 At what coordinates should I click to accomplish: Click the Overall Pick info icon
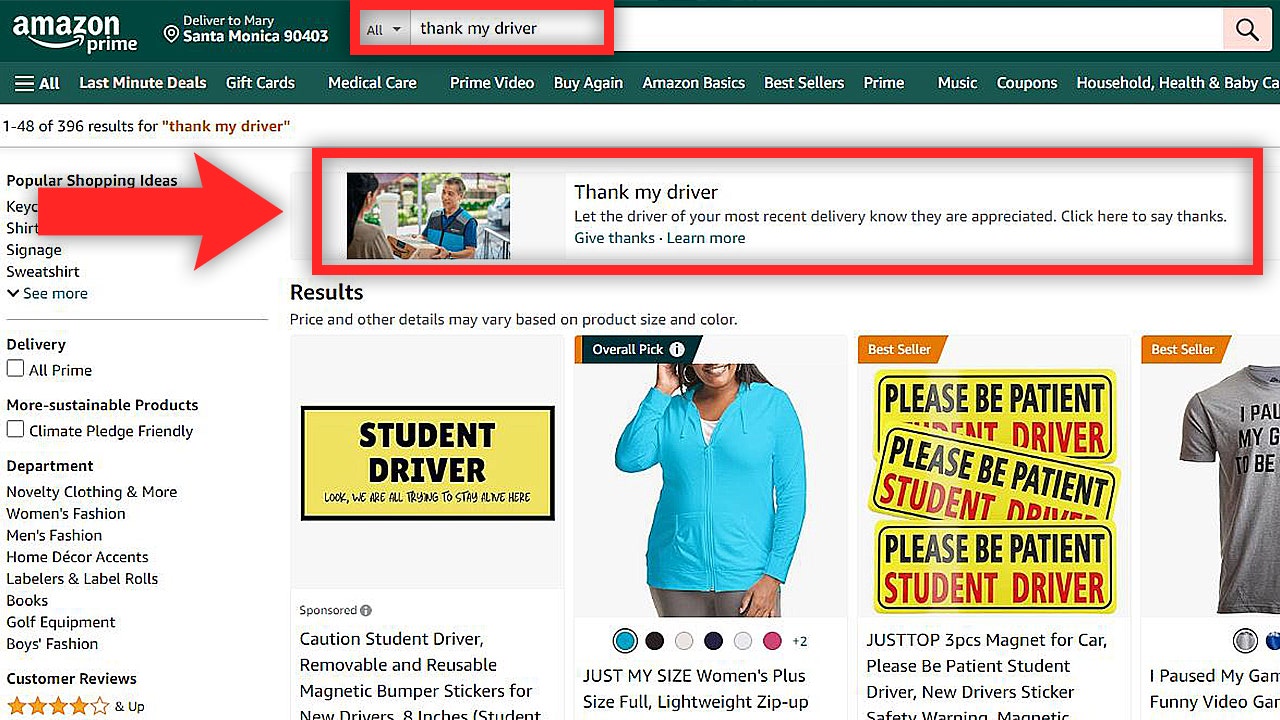coord(679,349)
